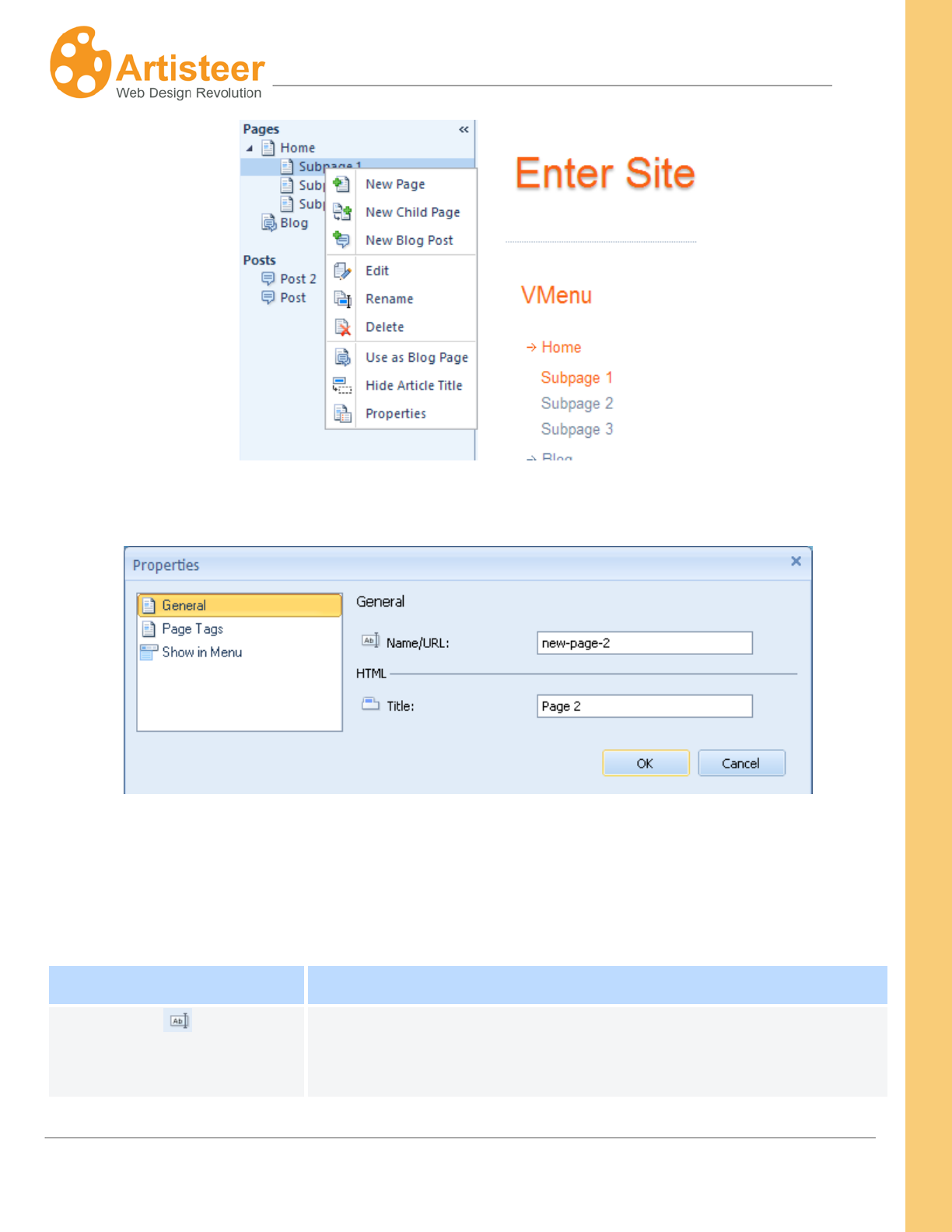The width and height of the screenshot is (952, 1232).
Task: Click the Edit pencil icon in context menu
Action: pyautogui.click(x=342, y=271)
